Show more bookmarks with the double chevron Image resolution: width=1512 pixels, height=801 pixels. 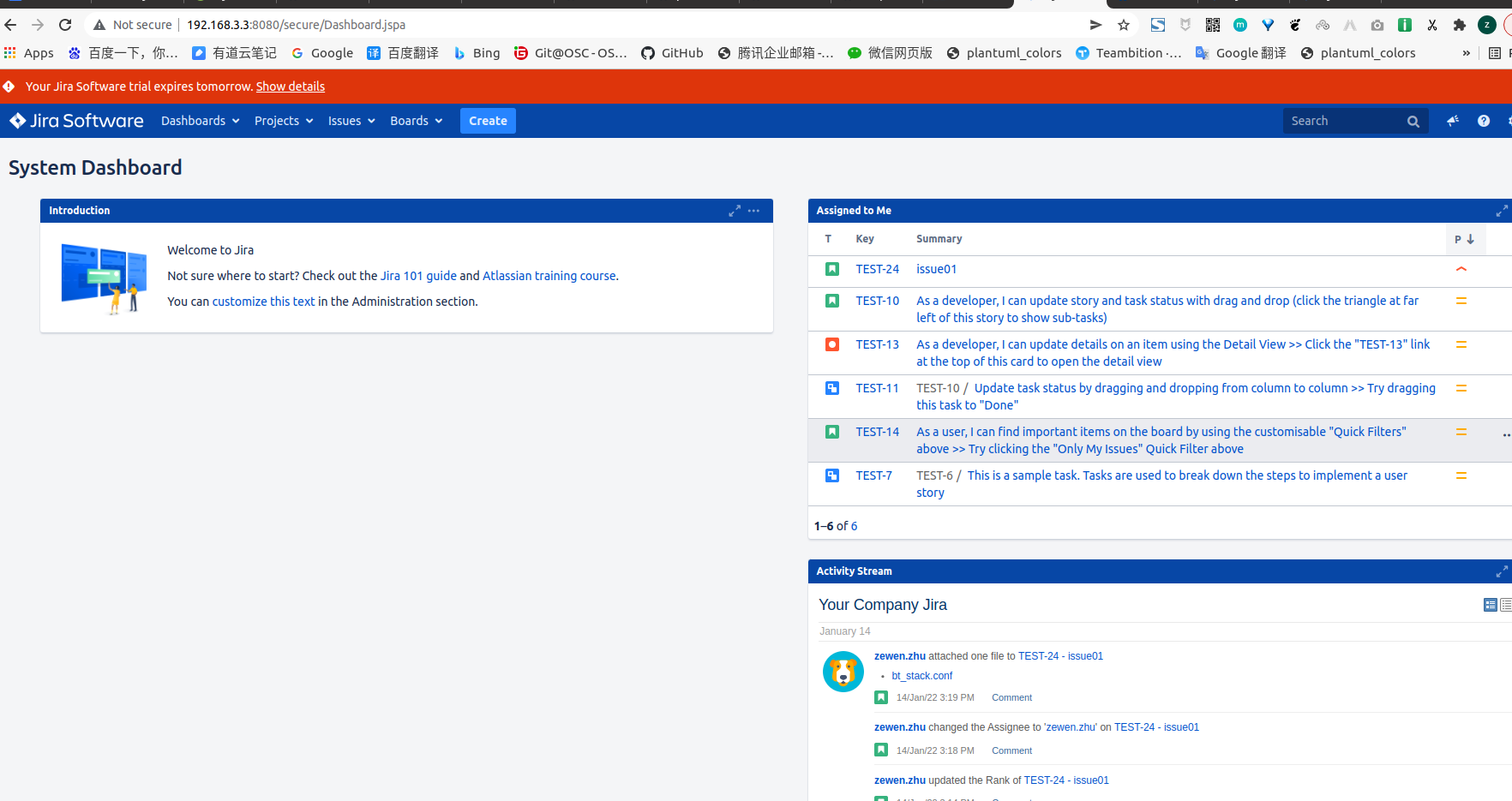(1467, 53)
